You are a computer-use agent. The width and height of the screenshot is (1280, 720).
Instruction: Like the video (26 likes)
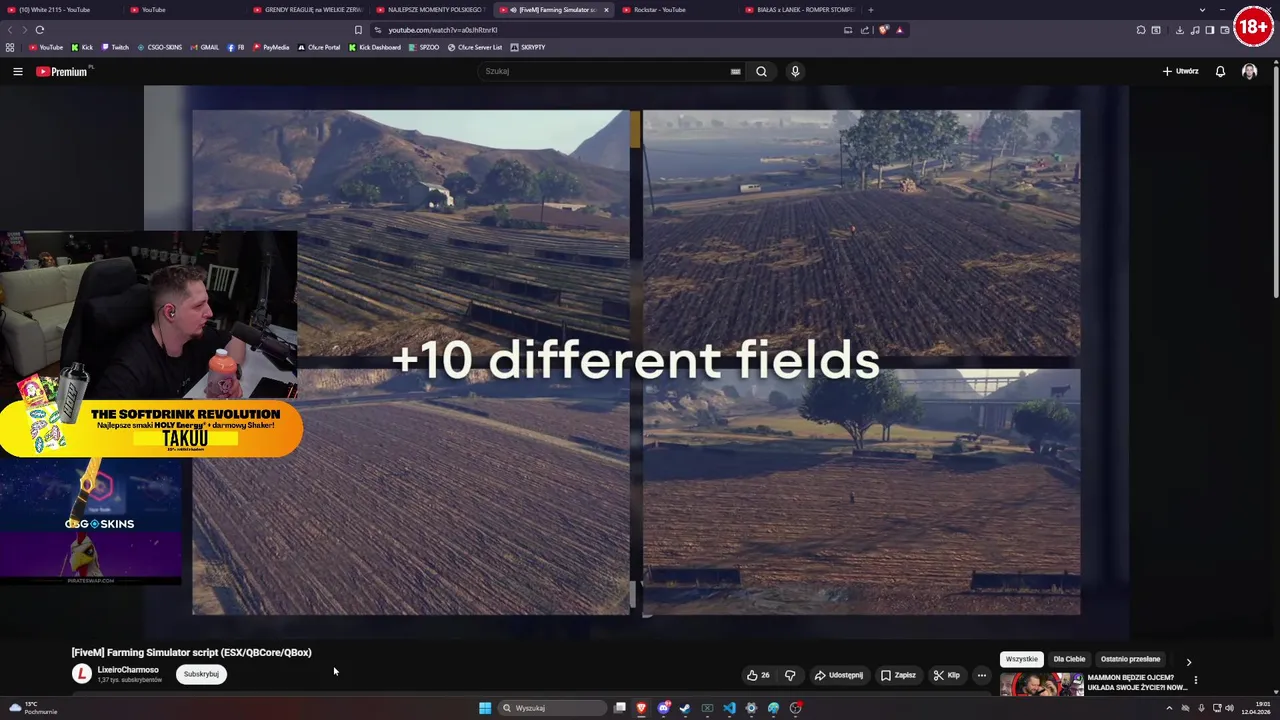click(758, 675)
